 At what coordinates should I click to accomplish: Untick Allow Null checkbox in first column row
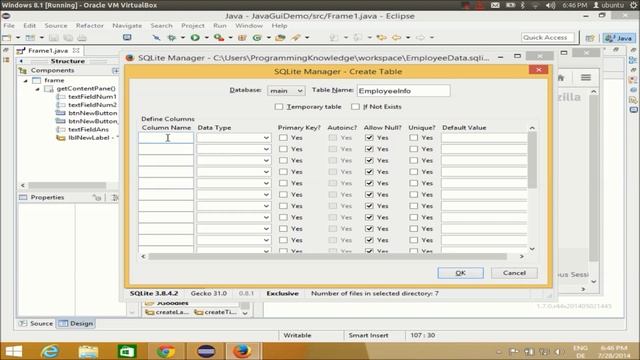coord(369,138)
